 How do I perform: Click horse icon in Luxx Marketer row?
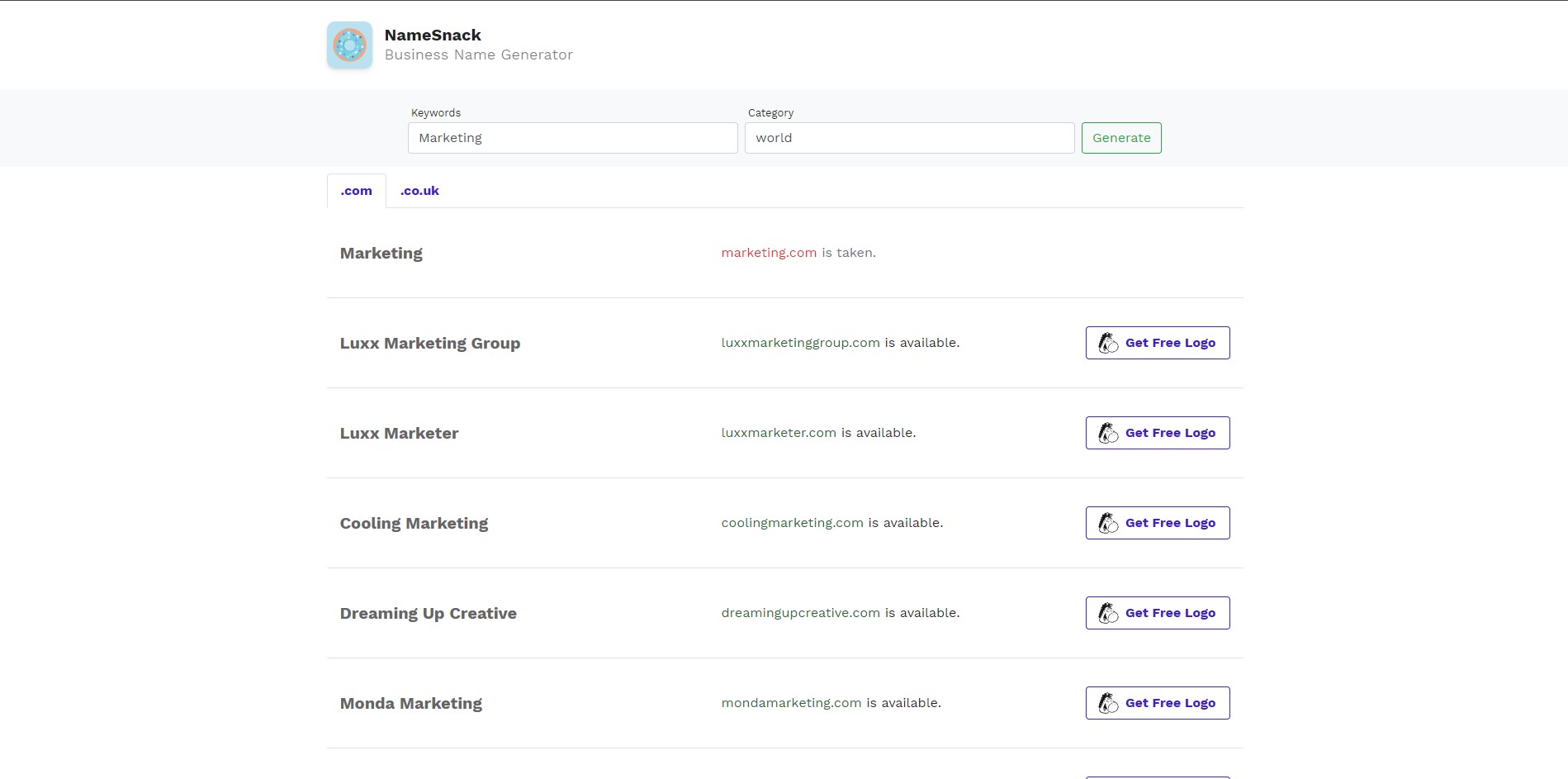tap(1108, 433)
